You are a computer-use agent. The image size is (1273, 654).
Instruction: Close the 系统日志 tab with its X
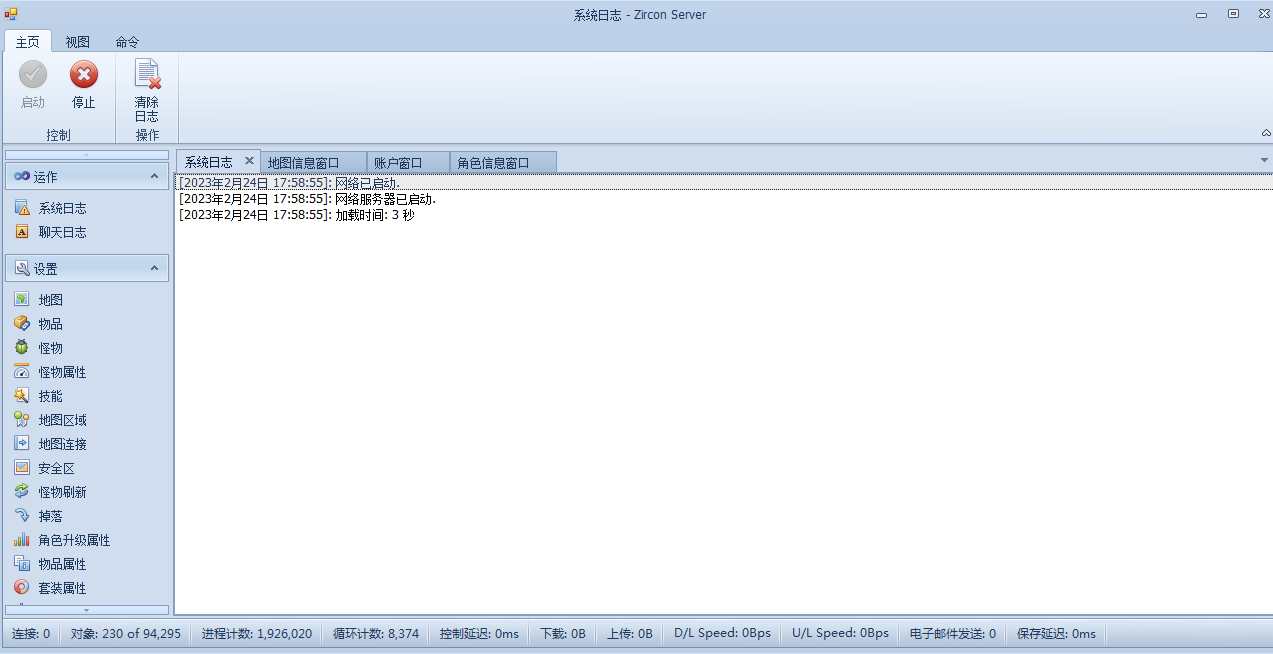point(249,160)
